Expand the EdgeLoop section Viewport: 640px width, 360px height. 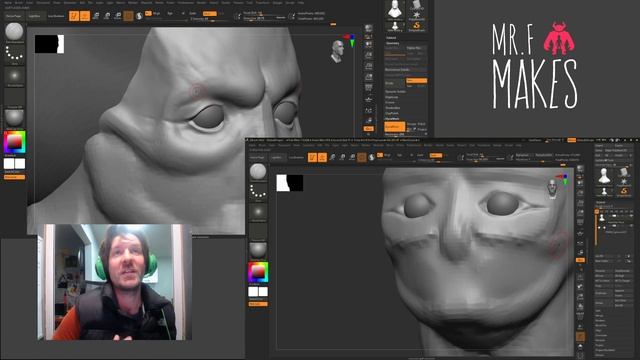(391, 97)
